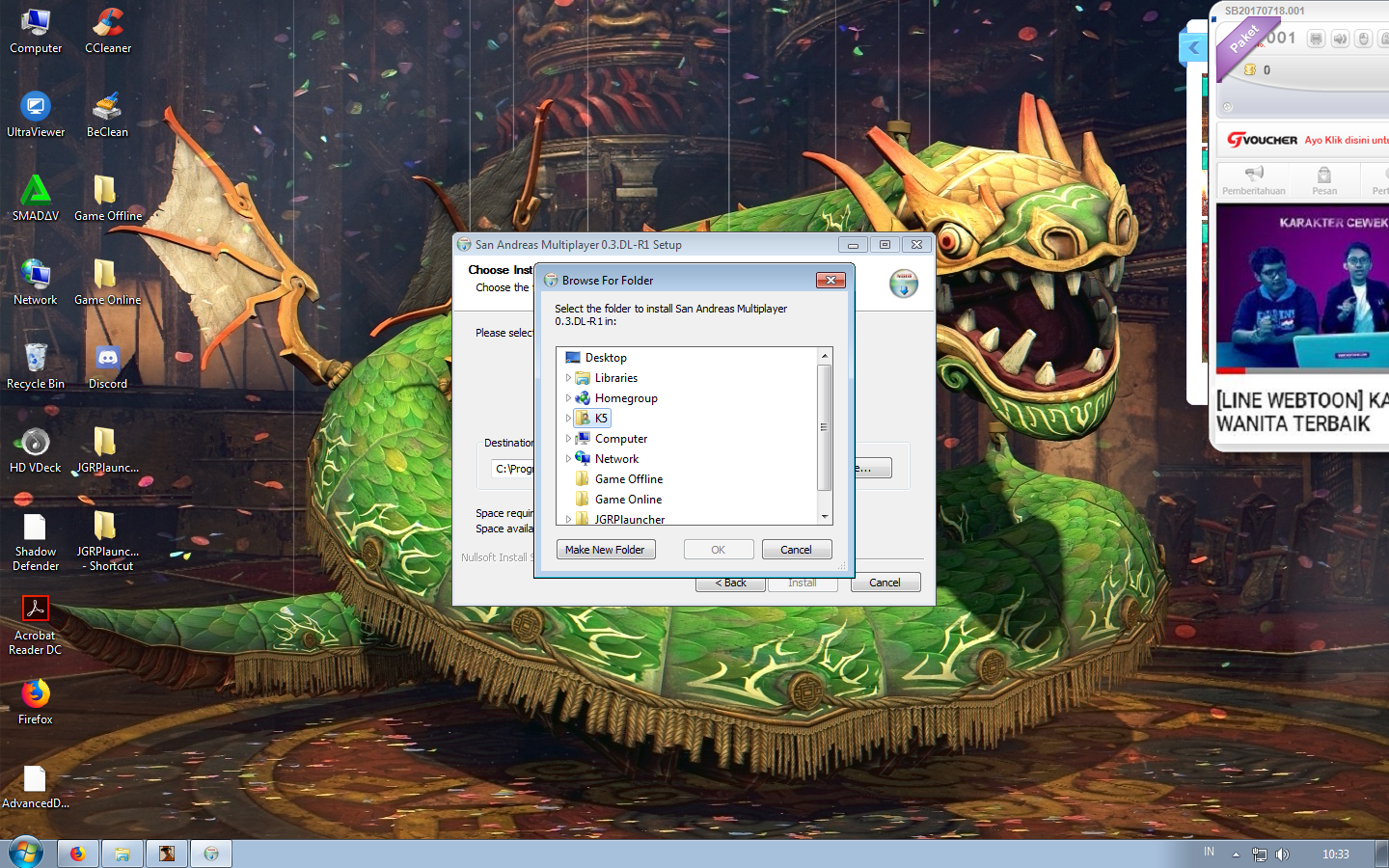Switch to Firefox in the taskbar
The image size is (1389, 868).
pyautogui.click(x=78, y=854)
